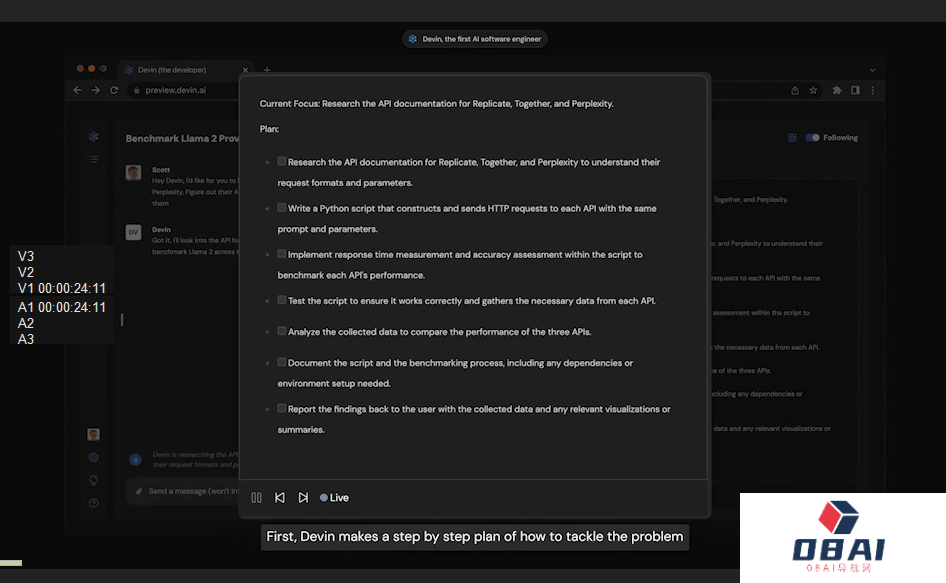
Task: Pause the Devin session playback
Action: [257, 498]
